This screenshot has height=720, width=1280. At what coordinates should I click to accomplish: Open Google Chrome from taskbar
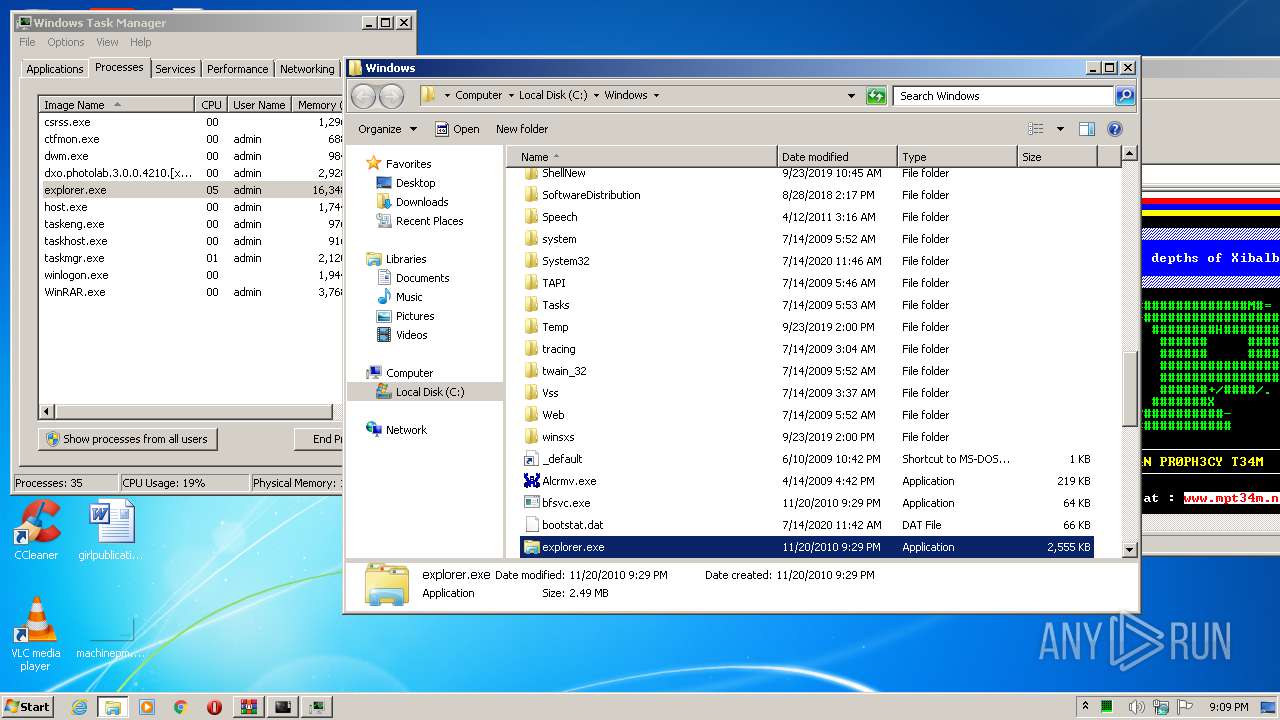181,707
